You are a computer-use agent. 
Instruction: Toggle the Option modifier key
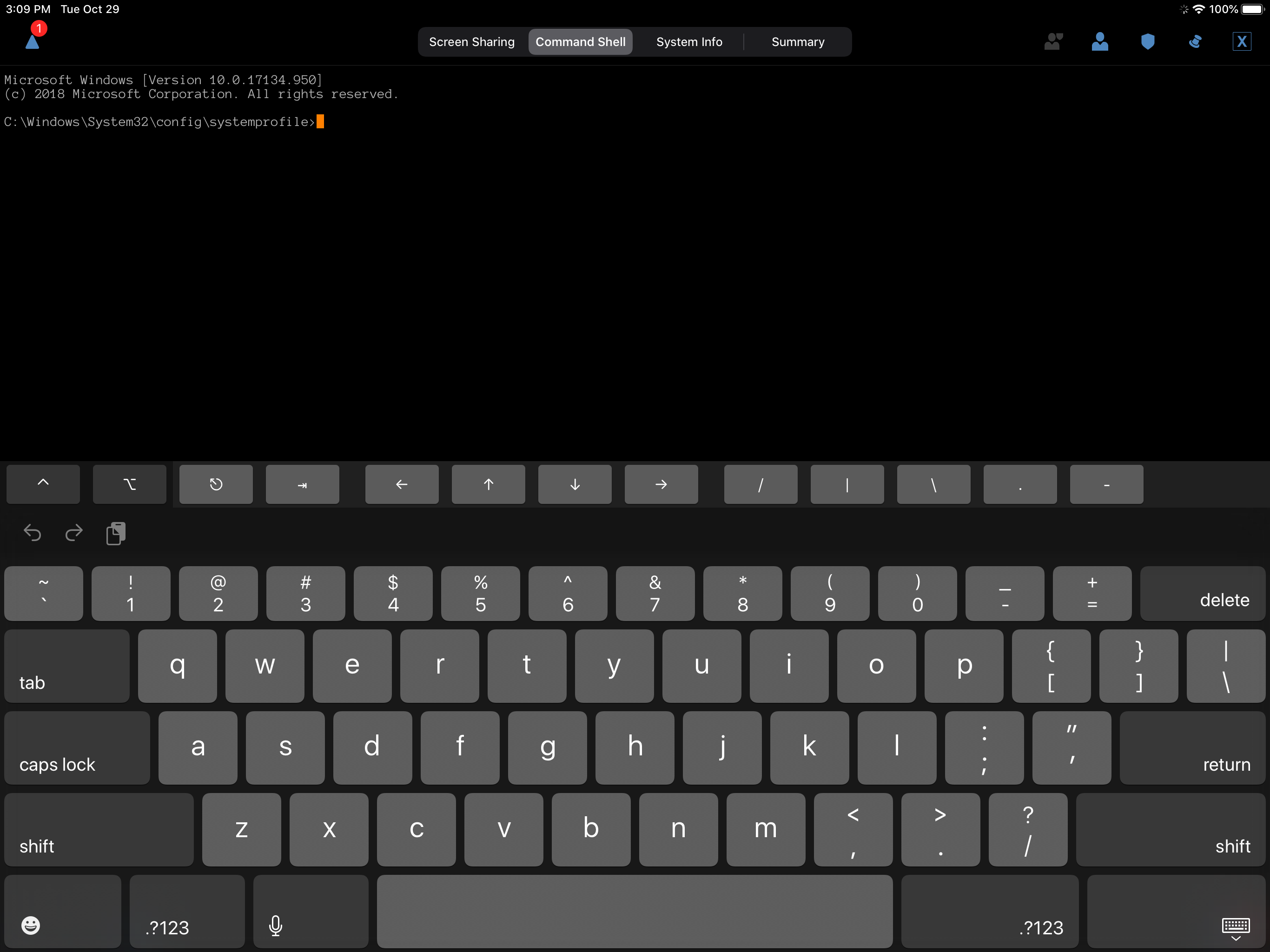[x=130, y=484]
